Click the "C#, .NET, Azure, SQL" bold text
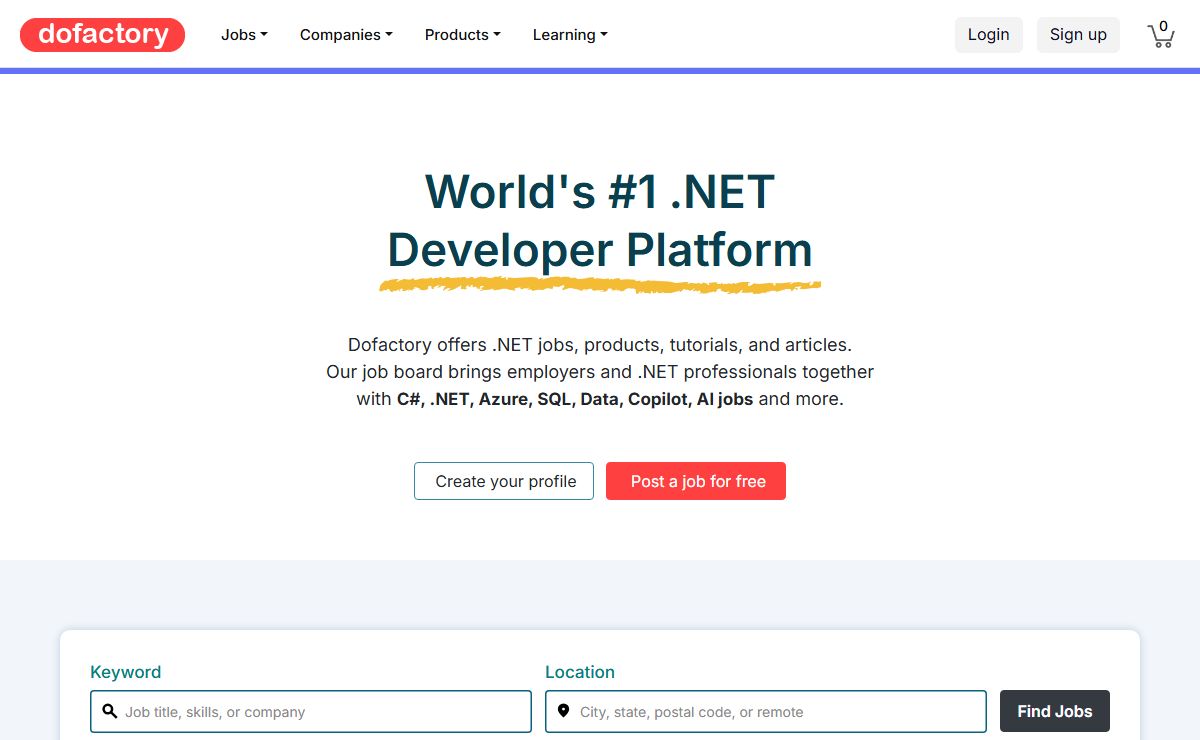This screenshot has height=740, width=1200. [484, 399]
